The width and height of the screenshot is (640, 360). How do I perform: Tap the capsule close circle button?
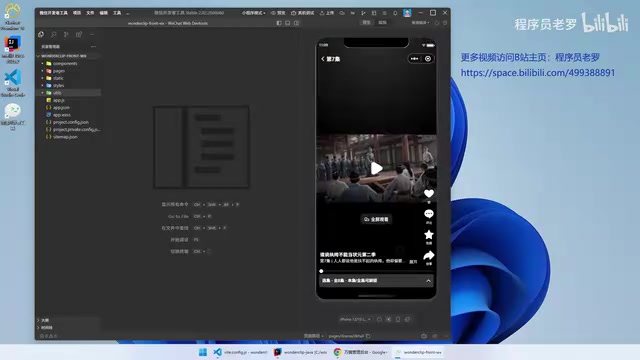(x=428, y=59)
